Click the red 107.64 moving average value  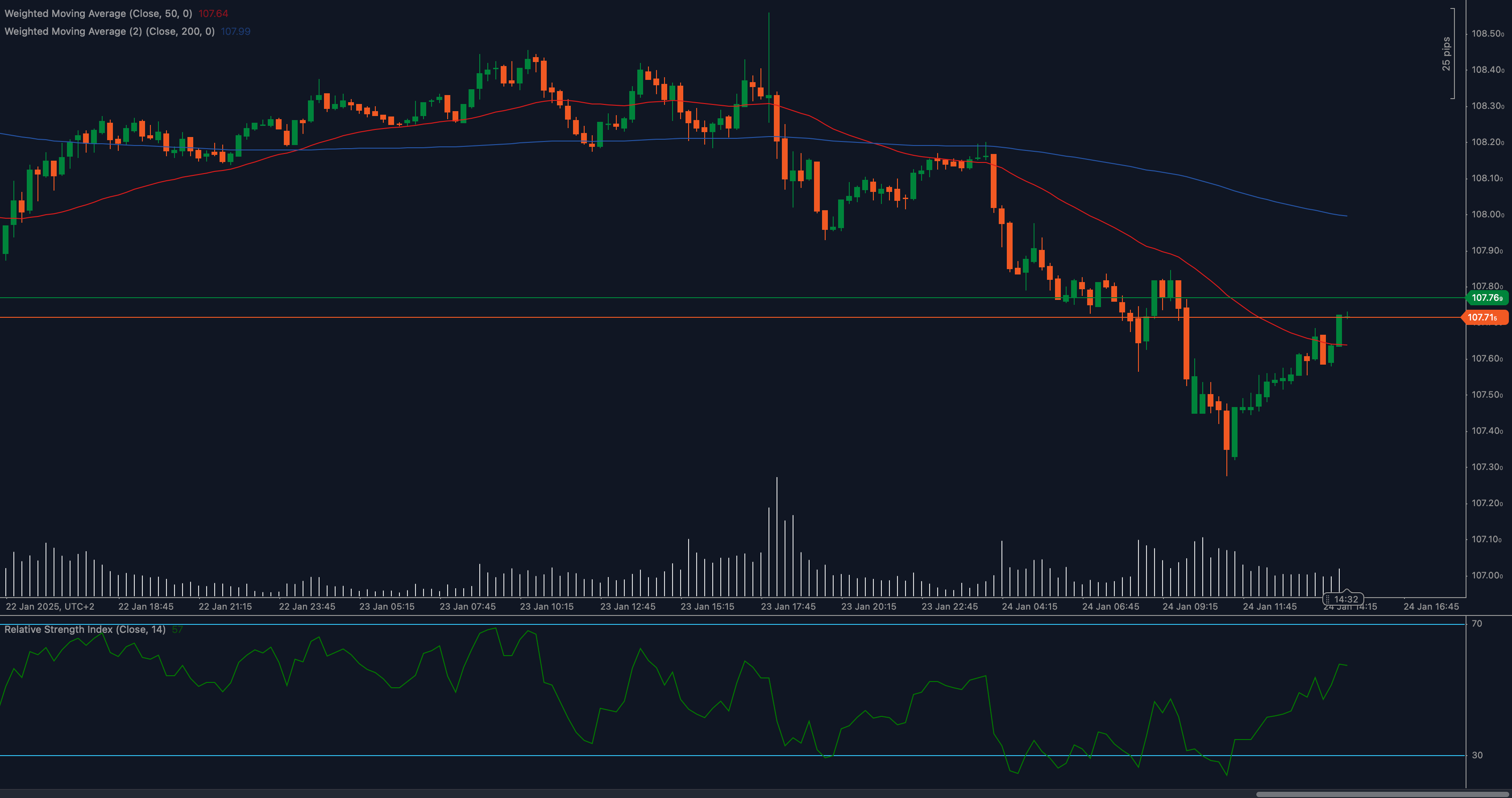click(213, 13)
